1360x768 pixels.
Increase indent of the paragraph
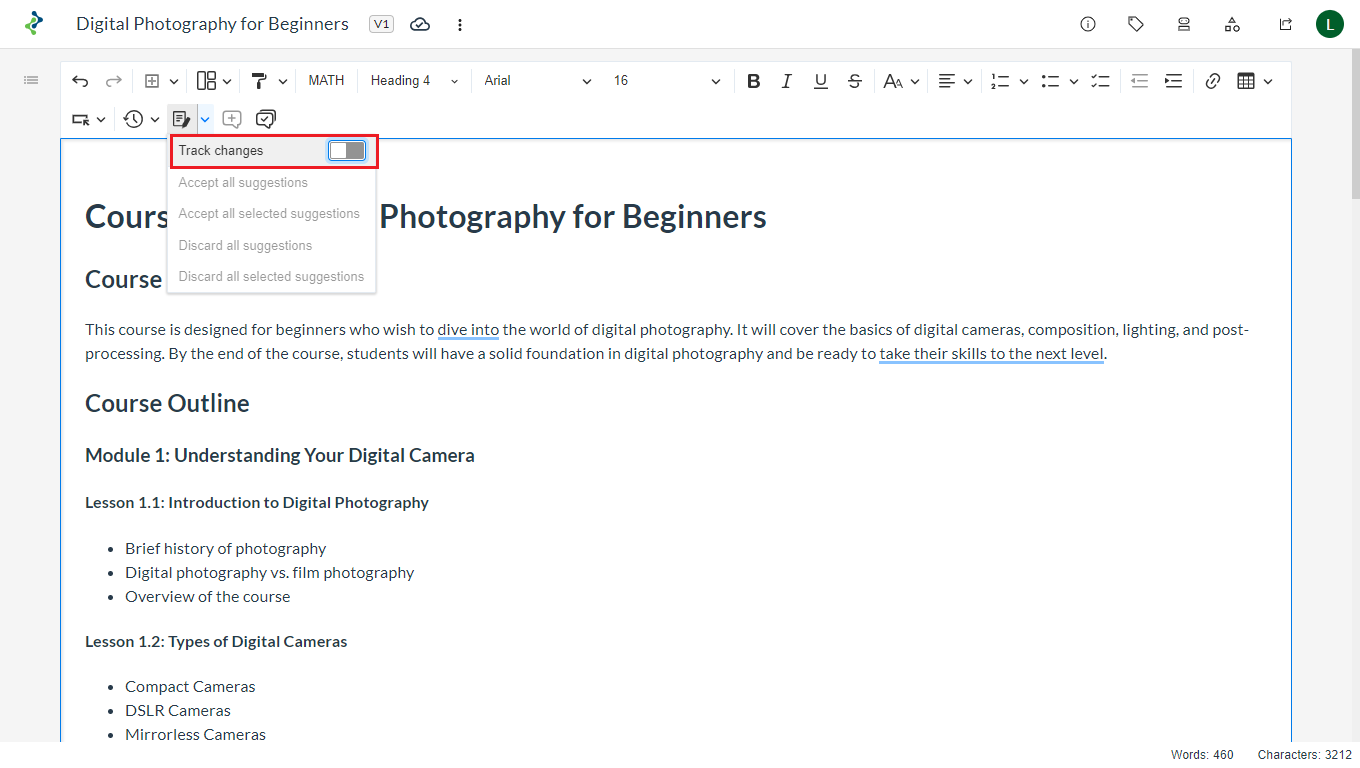[1173, 81]
